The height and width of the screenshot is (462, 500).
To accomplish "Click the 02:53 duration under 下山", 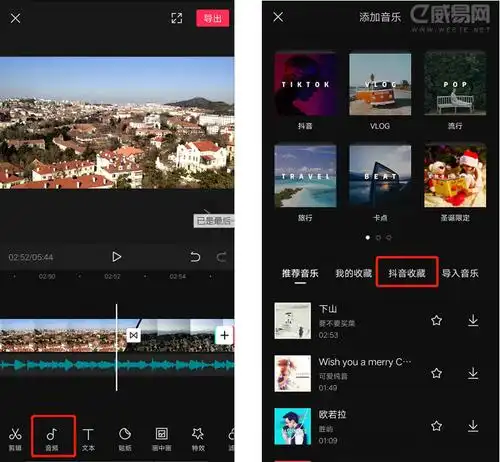I will pos(328,335).
